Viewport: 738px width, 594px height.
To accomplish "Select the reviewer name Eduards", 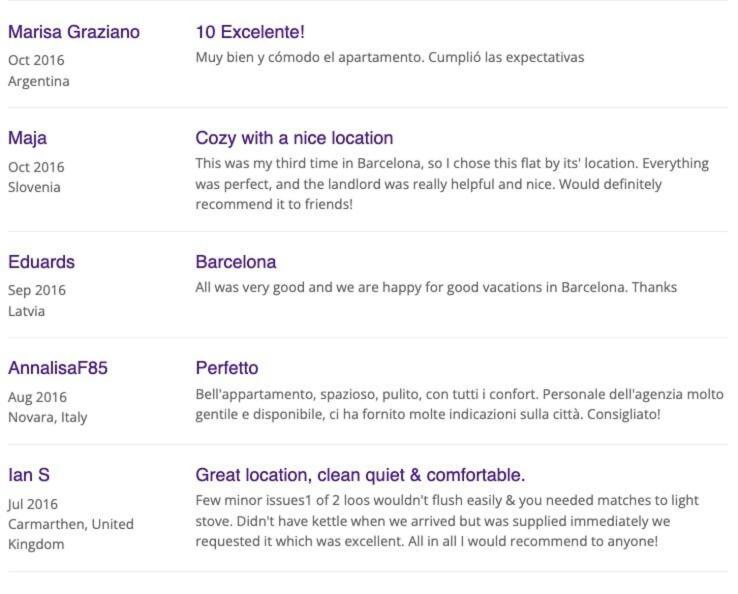I will [x=41, y=262].
